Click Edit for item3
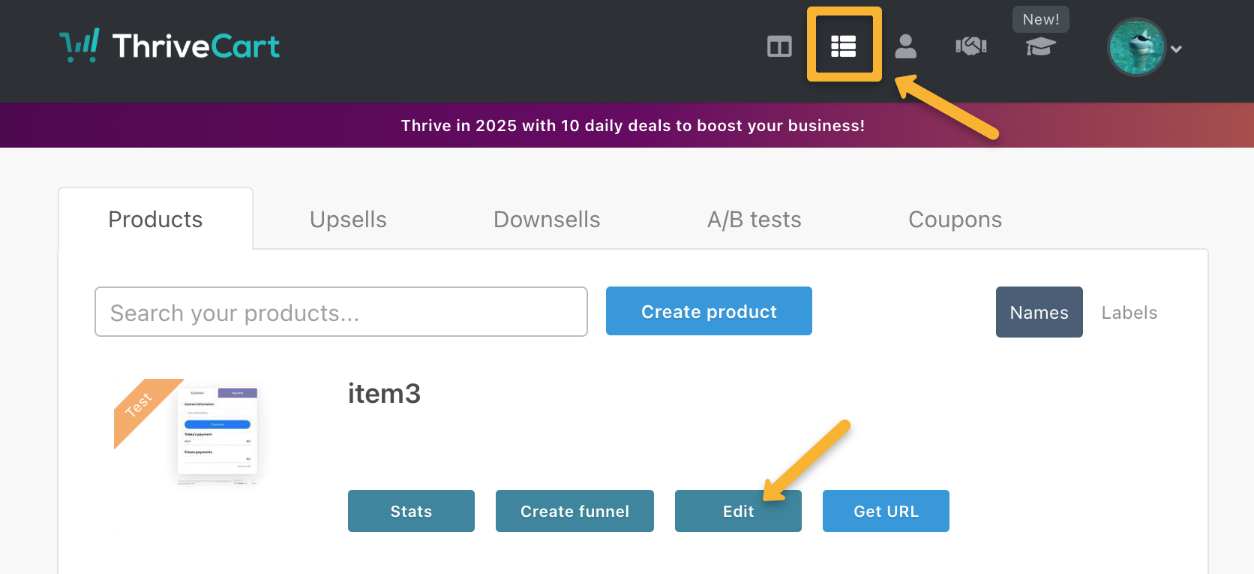 coord(738,511)
